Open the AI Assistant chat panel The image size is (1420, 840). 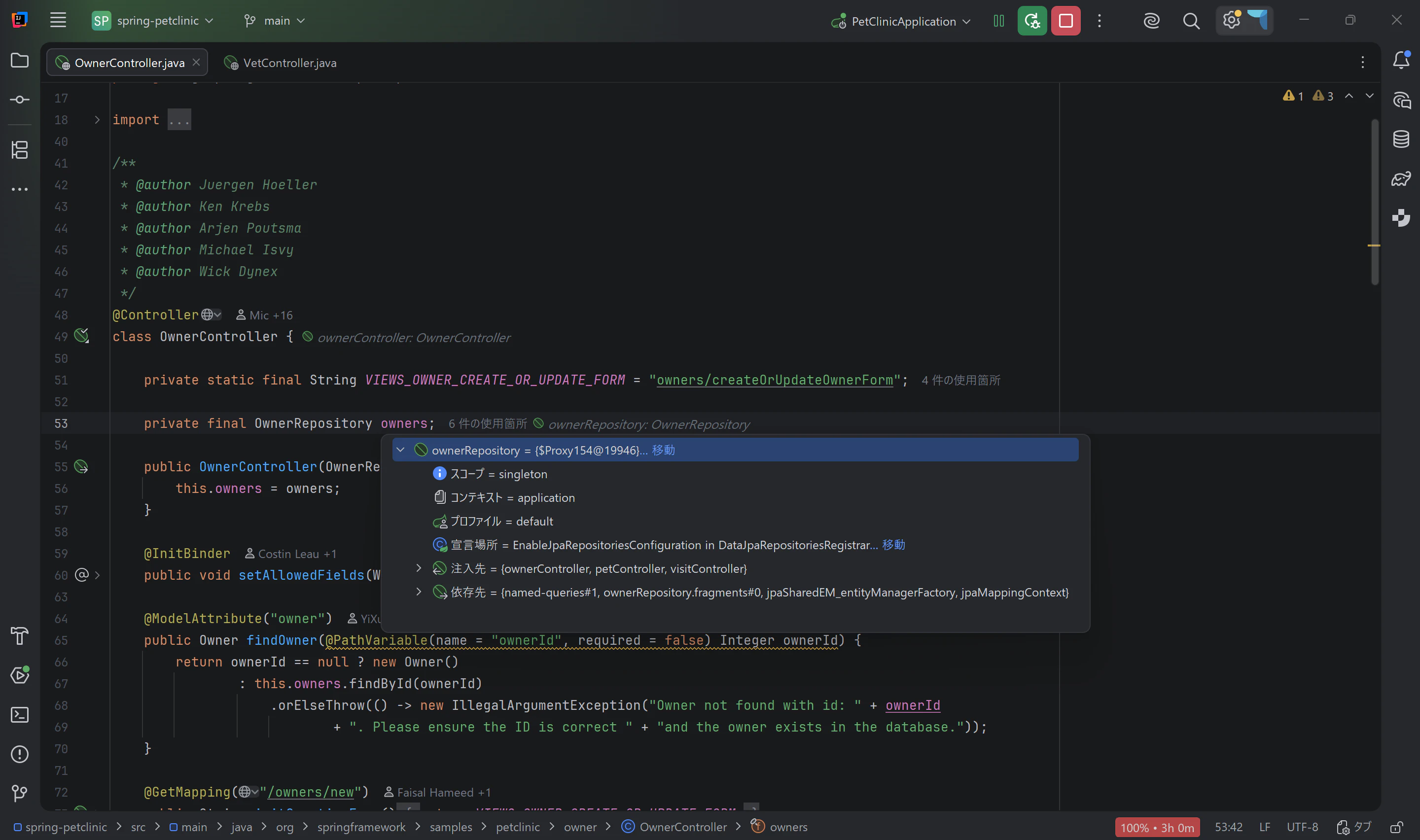click(x=1401, y=100)
